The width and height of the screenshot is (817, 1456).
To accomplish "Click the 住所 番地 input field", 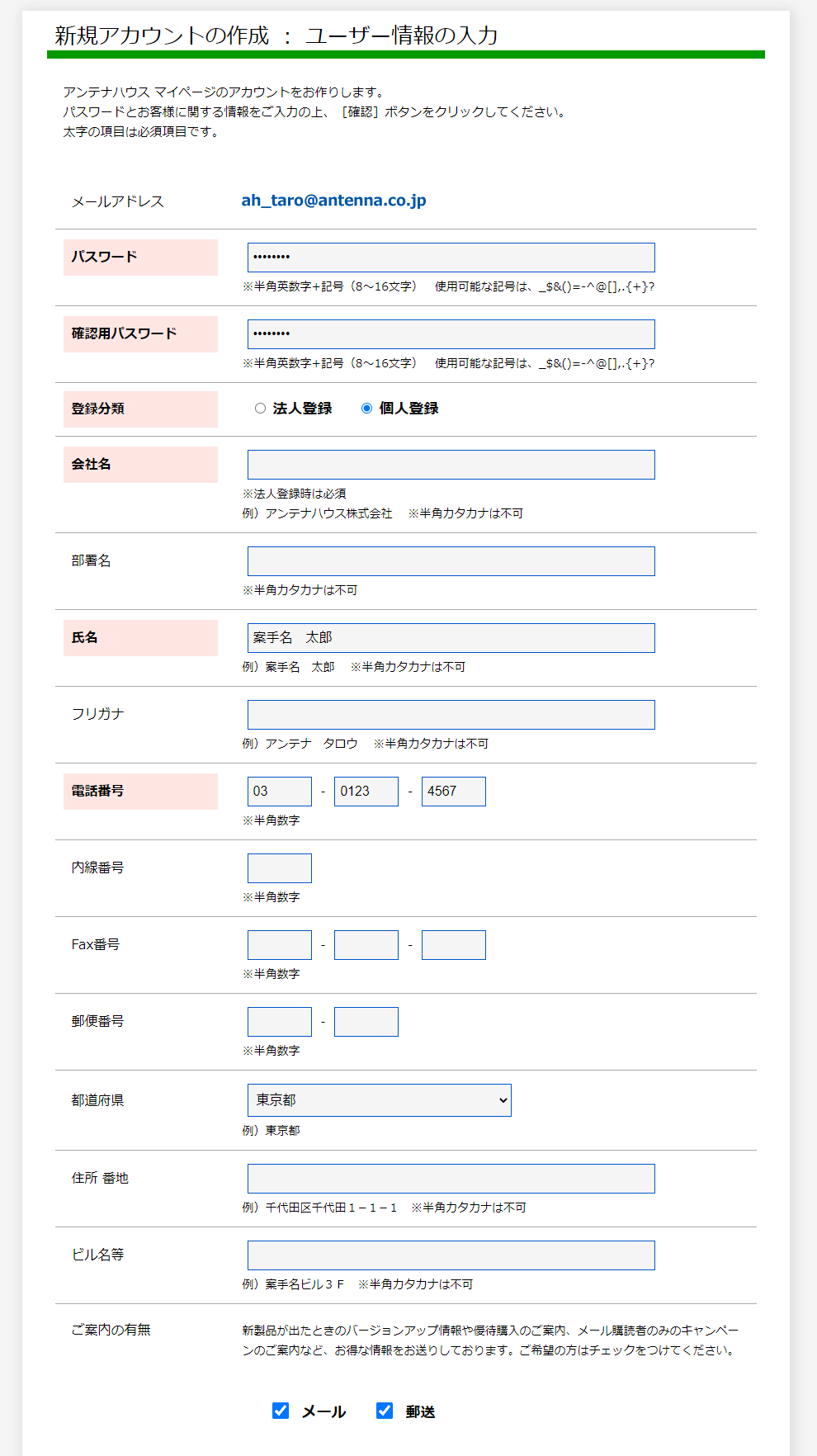I will point(451,1179).
